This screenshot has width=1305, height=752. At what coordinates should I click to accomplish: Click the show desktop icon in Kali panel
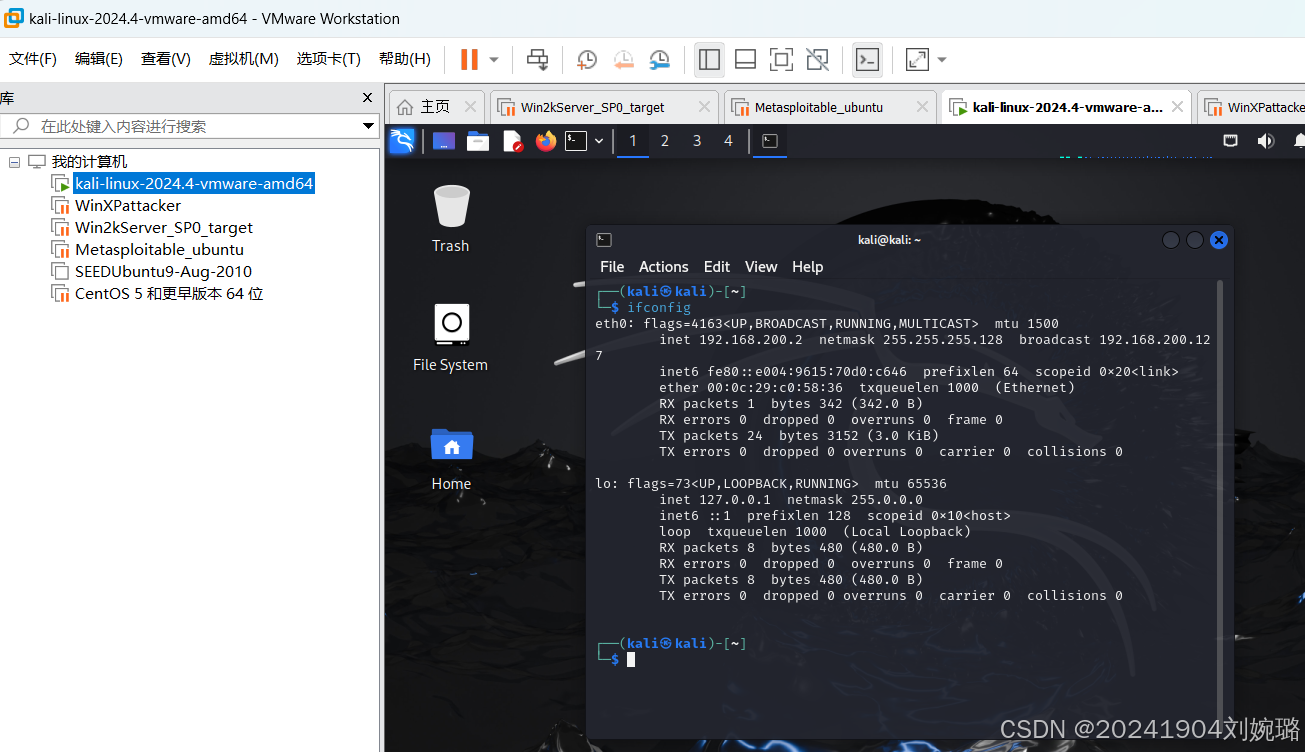point(444,141)
